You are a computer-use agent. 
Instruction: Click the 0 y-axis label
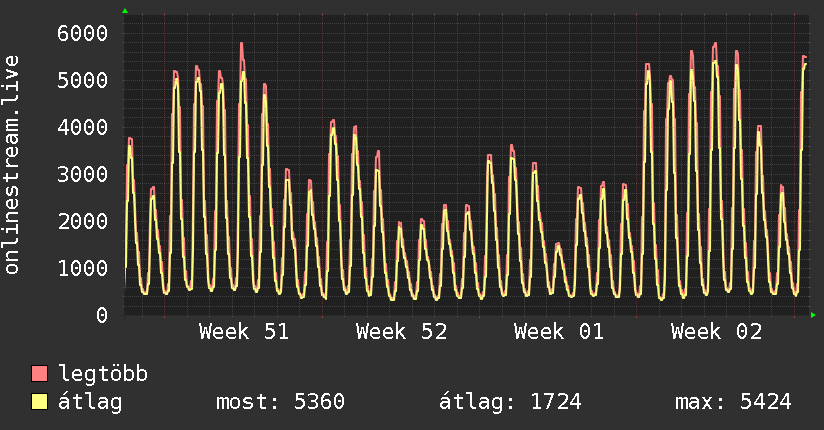(102, 315)
